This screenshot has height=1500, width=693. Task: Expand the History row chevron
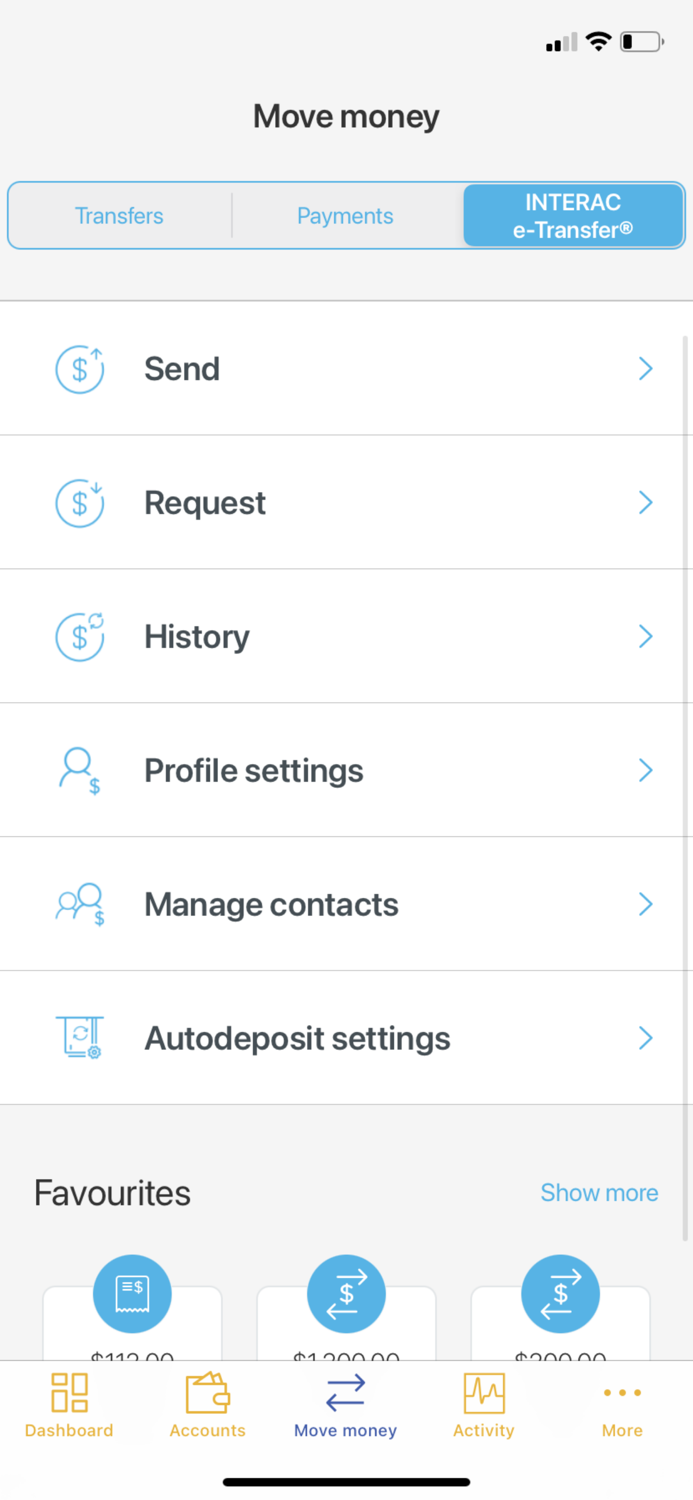point(645,636)
